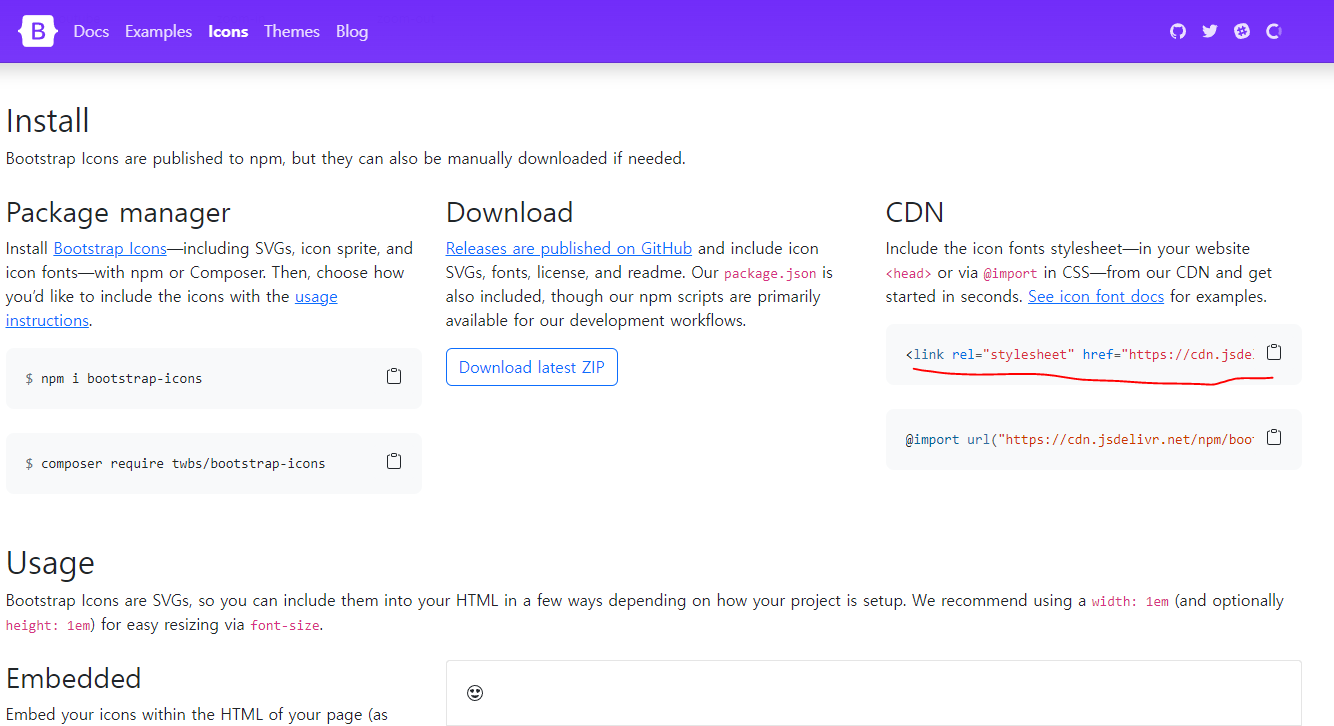1334x726 pixels.
Task: Click the Bootstrap logo in navbar
Action: click(x=39, y=32)
